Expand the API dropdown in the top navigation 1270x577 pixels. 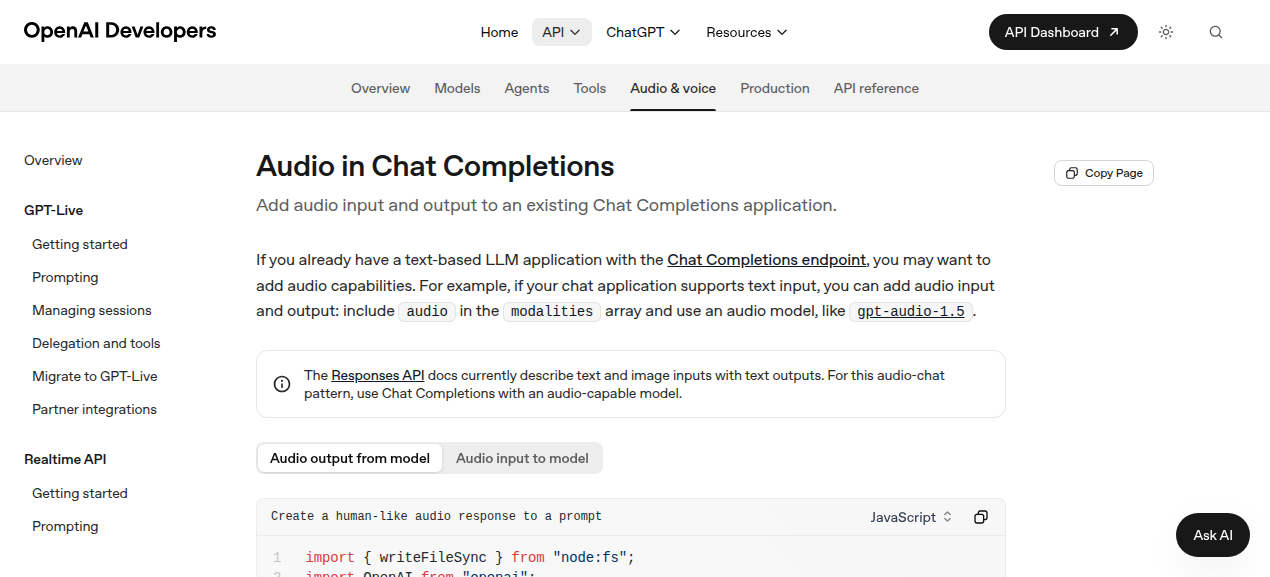pos(562,32)
